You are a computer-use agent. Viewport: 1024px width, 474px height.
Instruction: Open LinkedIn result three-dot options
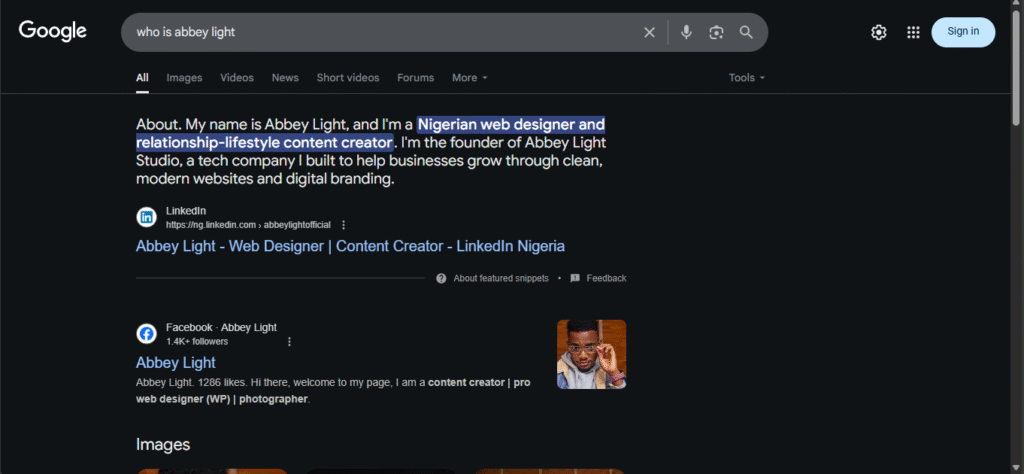click(344, 225)
